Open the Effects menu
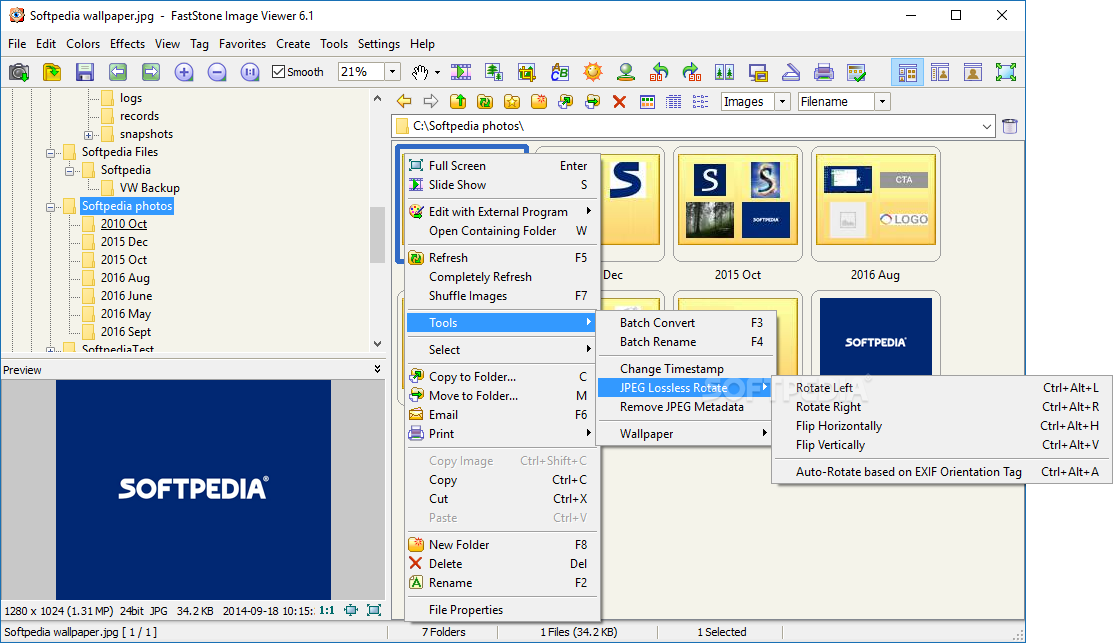The width and height of the screenshot is (1113, 643). coord(127,44)
